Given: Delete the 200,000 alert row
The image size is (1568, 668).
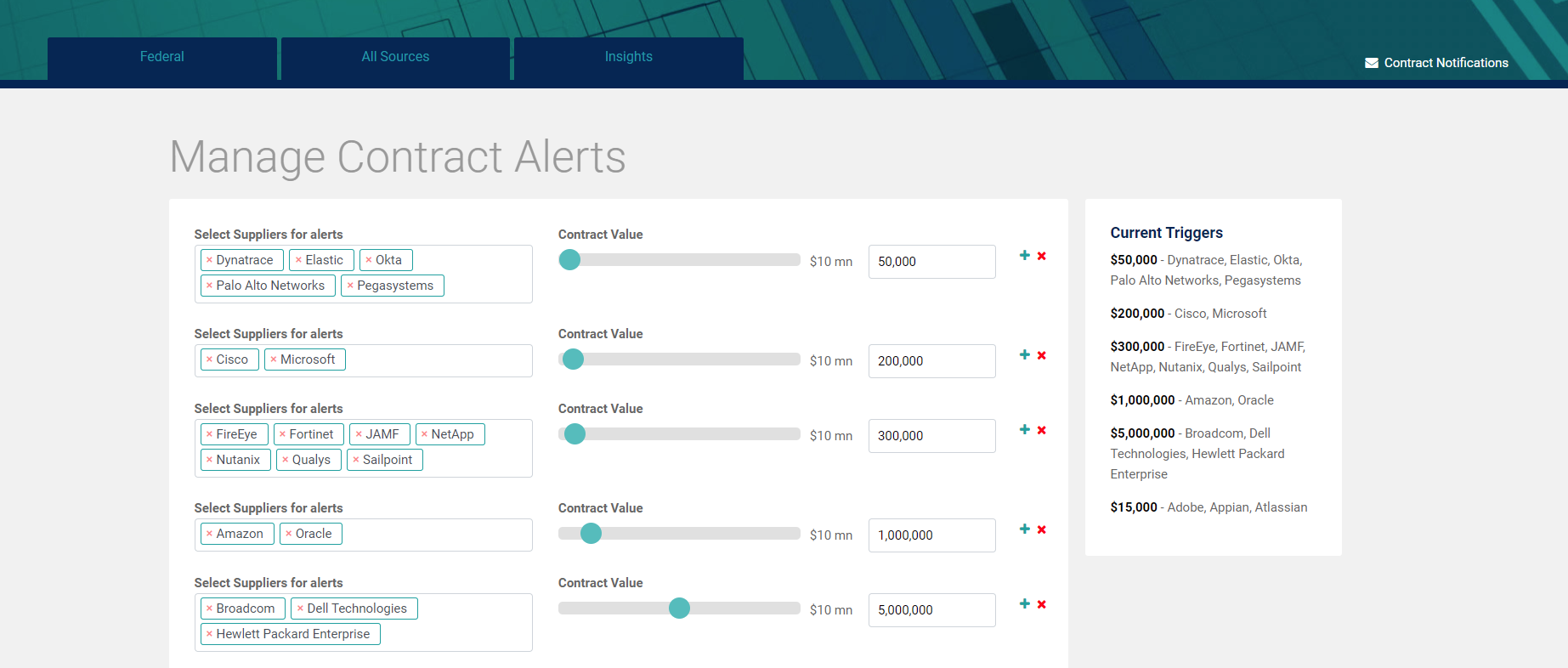Looking at the screenshot, I should 1042,355.
